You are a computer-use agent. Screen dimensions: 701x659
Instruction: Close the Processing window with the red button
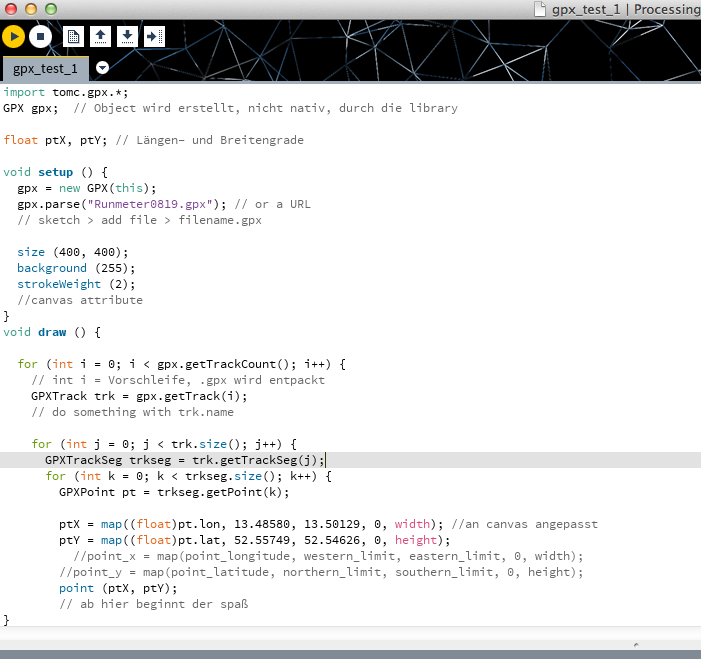click(11, 8)
